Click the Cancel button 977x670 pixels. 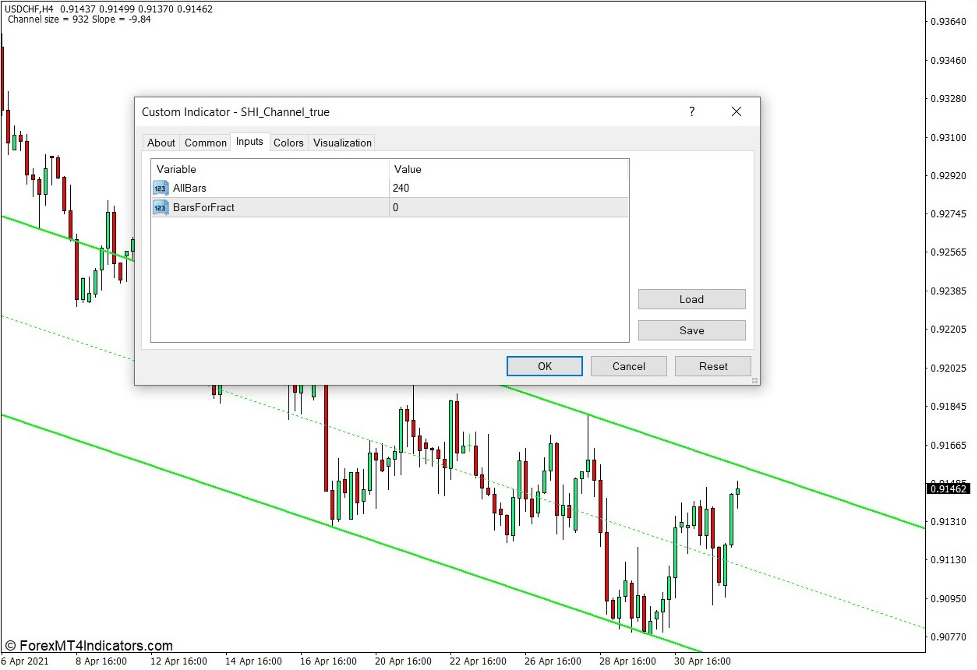point(628,366)
